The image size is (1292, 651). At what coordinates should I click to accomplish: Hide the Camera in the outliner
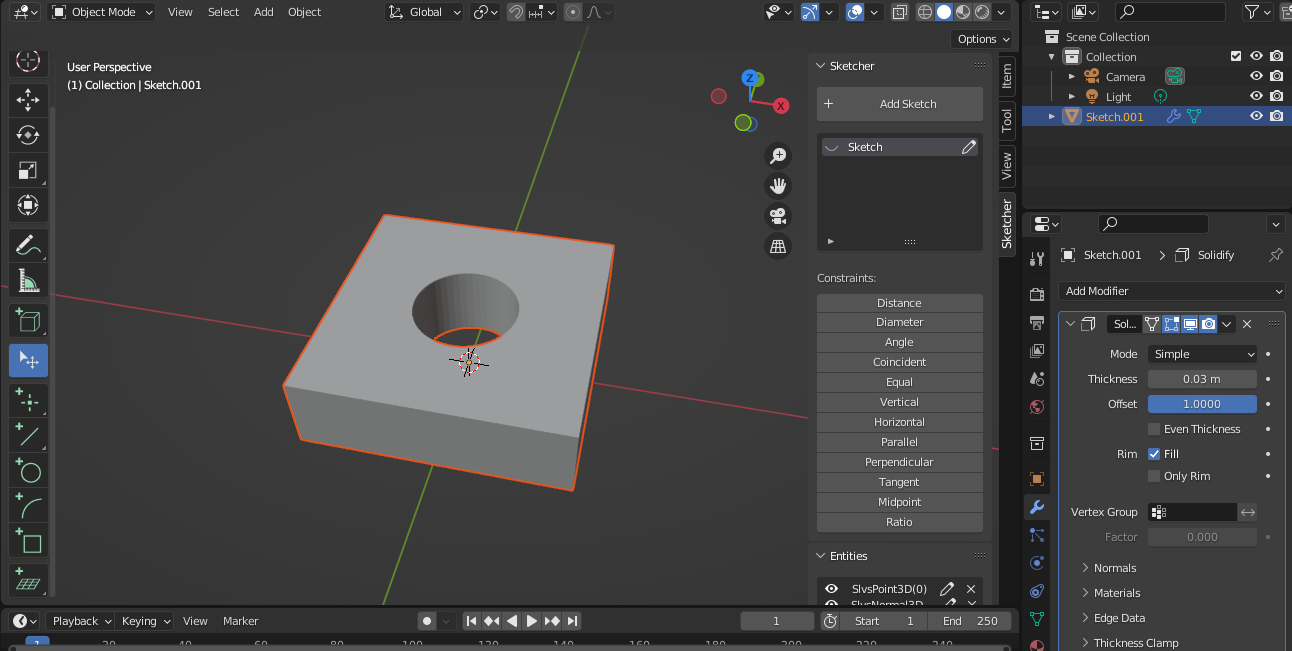[1257, 76]
